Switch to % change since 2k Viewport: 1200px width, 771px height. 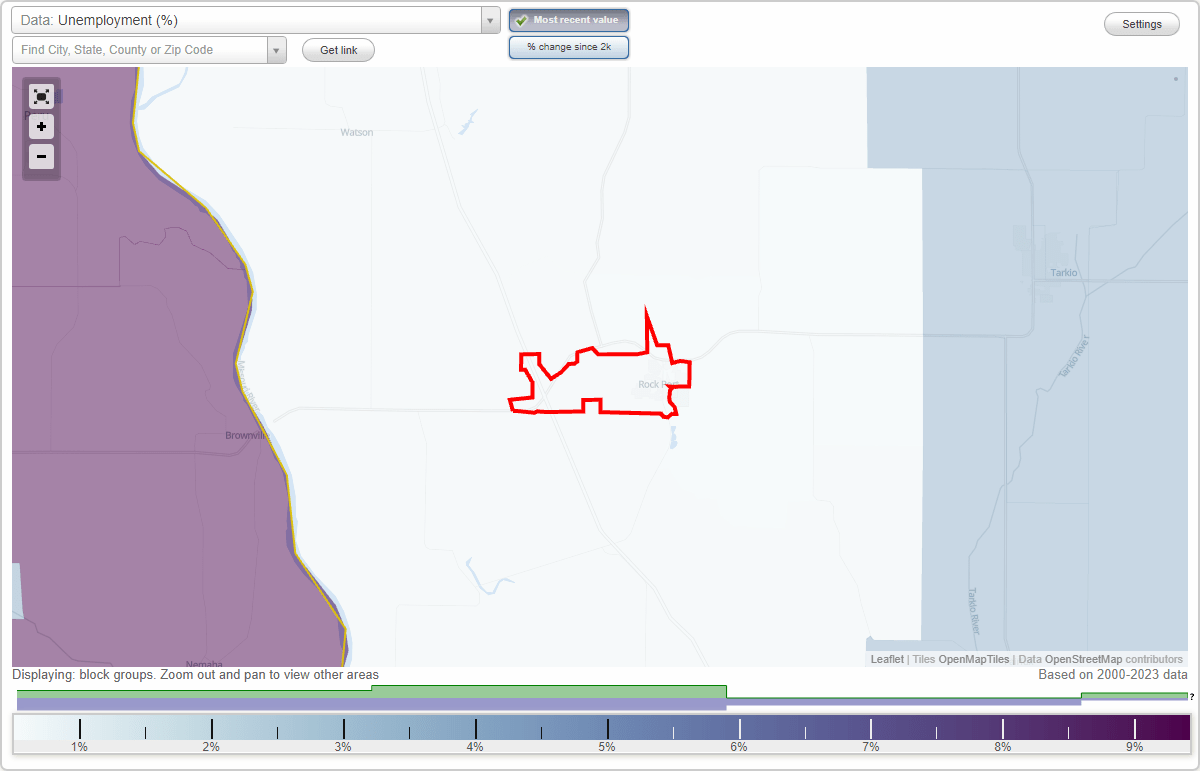tap(569, 47)
